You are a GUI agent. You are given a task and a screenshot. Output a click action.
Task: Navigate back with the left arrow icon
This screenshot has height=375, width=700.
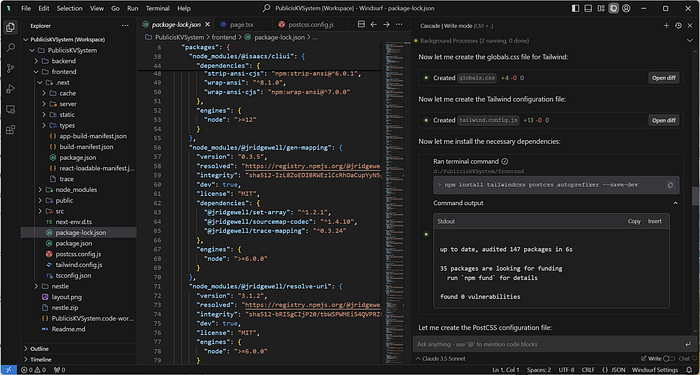pos(374,25)
